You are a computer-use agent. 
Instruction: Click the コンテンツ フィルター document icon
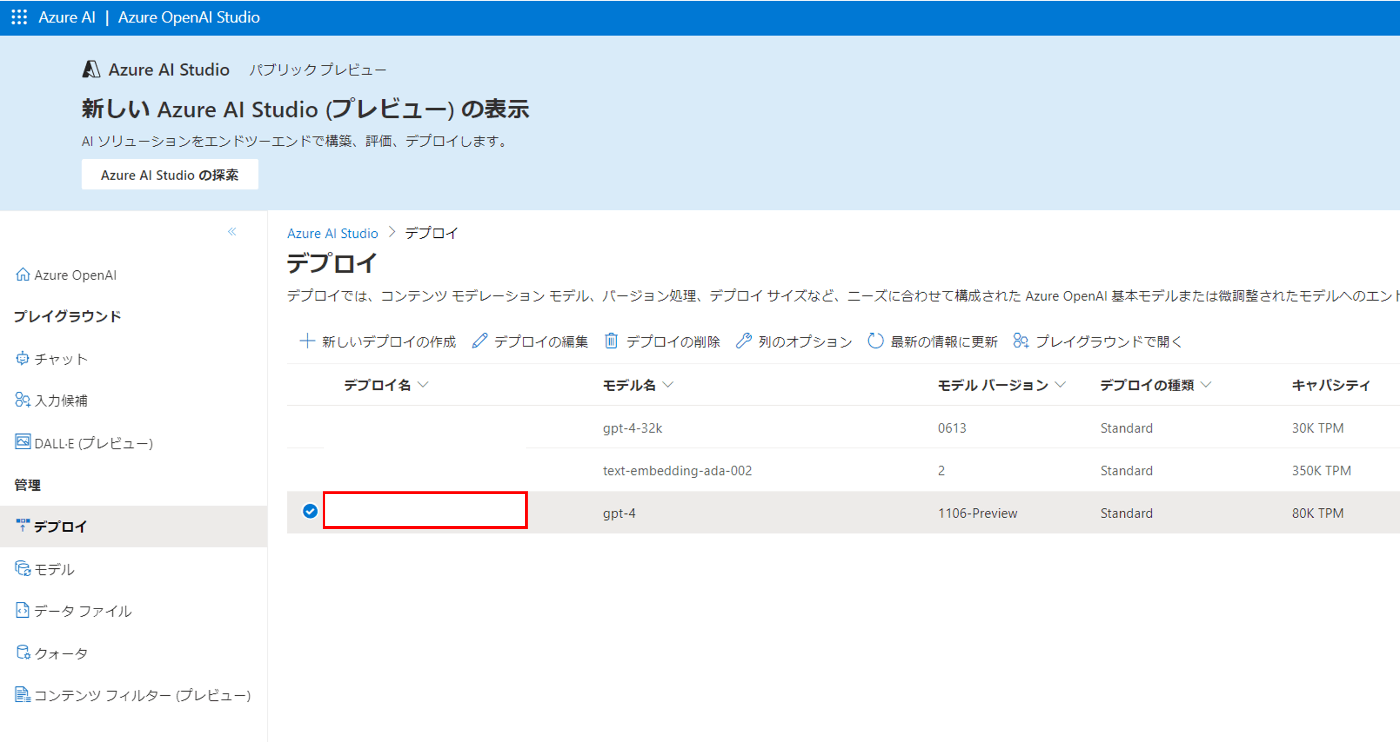point(24,694)
